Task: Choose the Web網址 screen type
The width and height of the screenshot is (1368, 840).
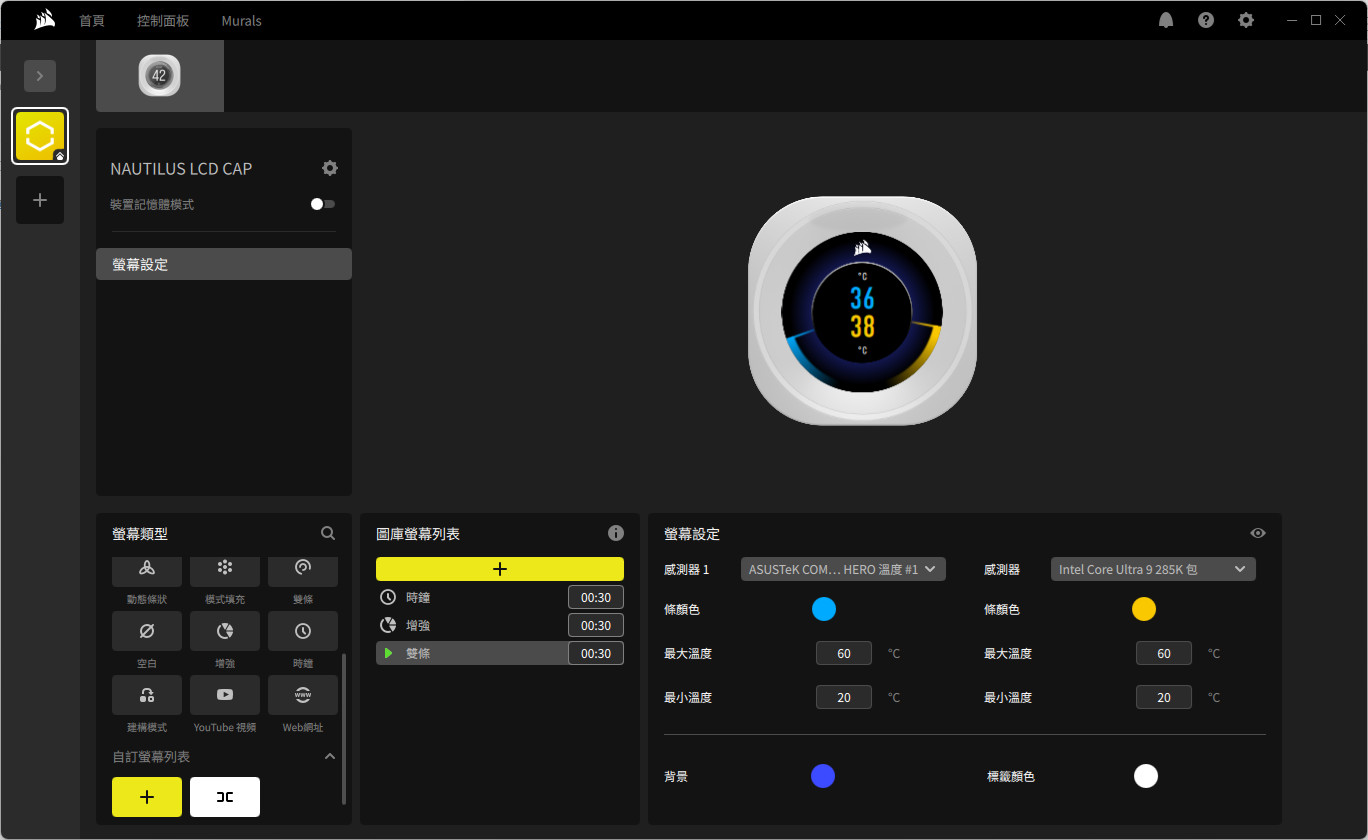Action: (x=303, y=695)
